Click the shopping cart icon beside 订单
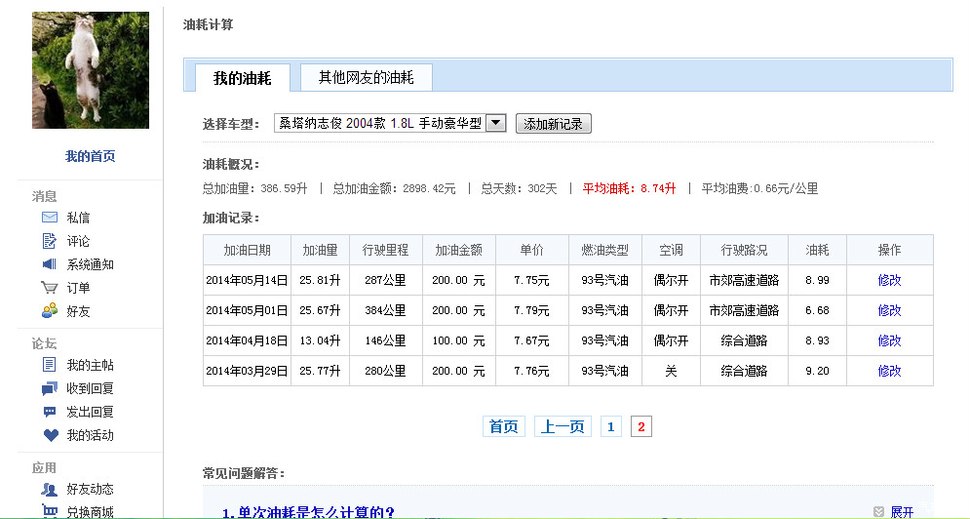 click(x=49, y=288)
